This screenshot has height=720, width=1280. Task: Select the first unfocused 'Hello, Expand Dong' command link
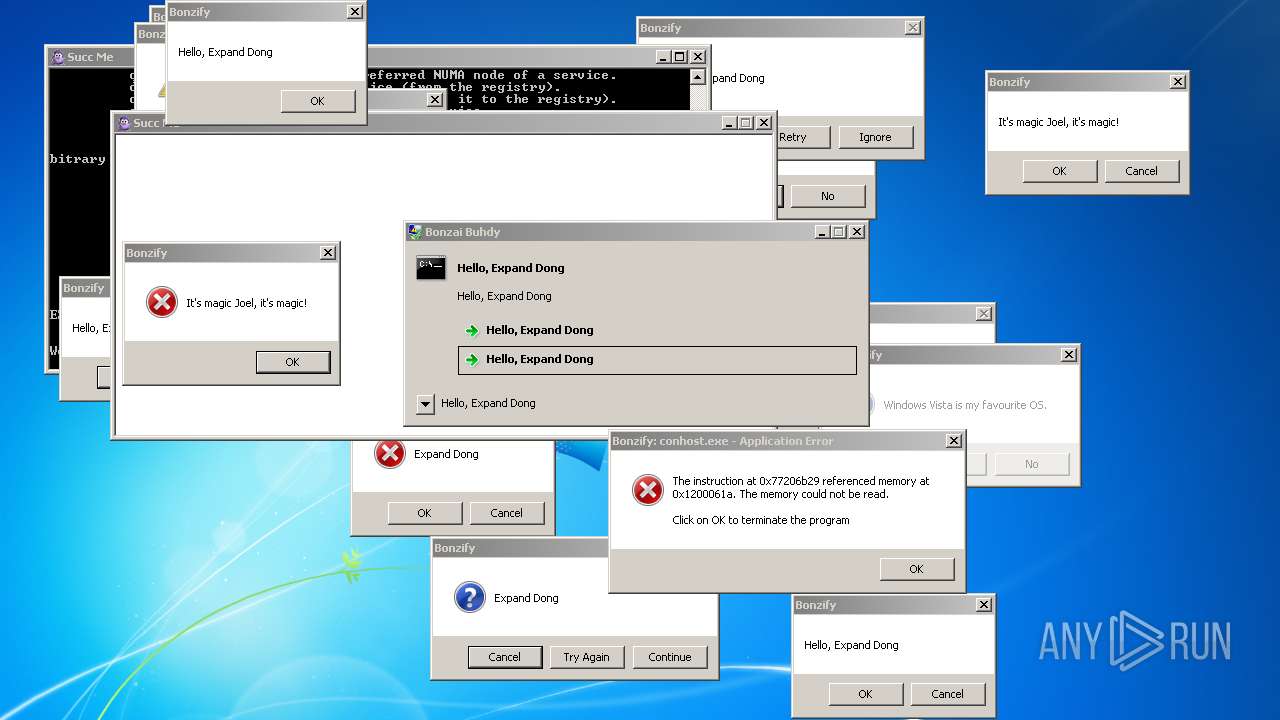tap(657, 330)
